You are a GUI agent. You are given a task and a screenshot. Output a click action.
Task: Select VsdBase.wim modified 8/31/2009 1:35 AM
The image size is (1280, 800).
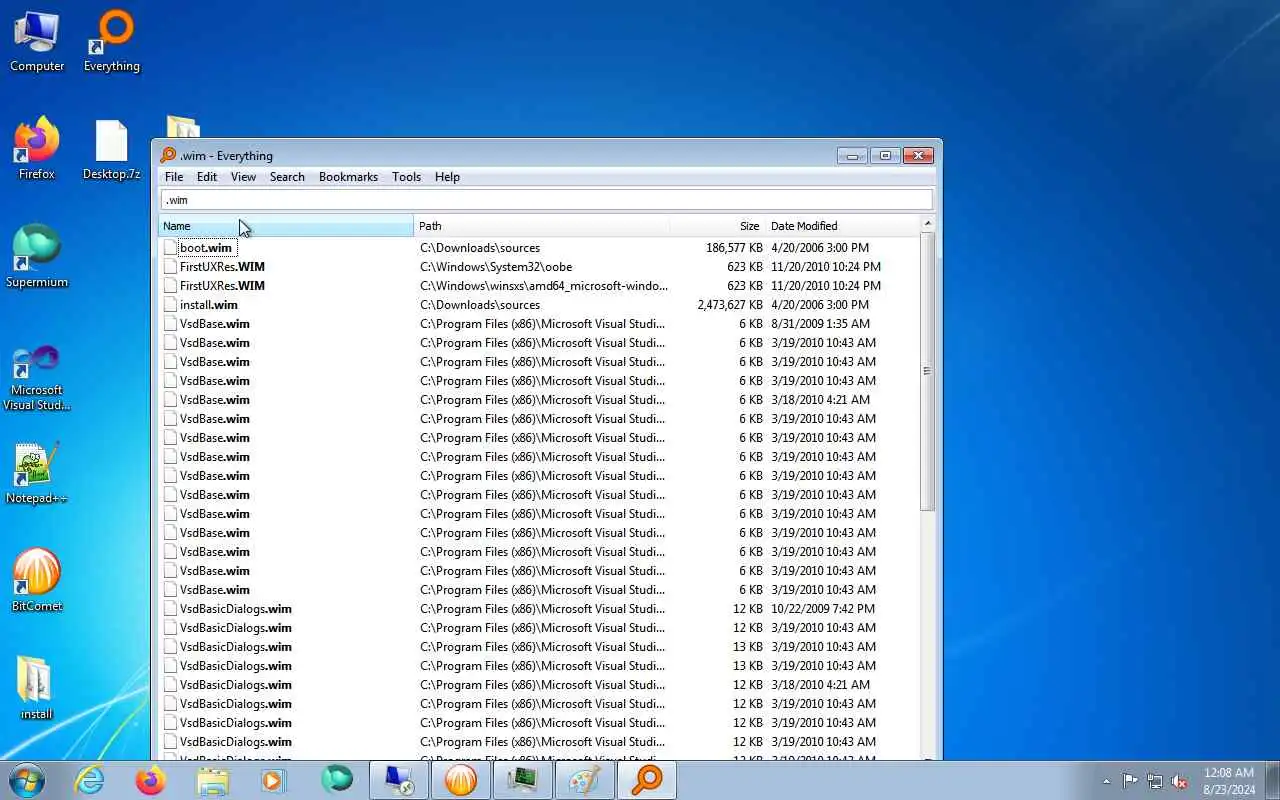tap(215, 324)
